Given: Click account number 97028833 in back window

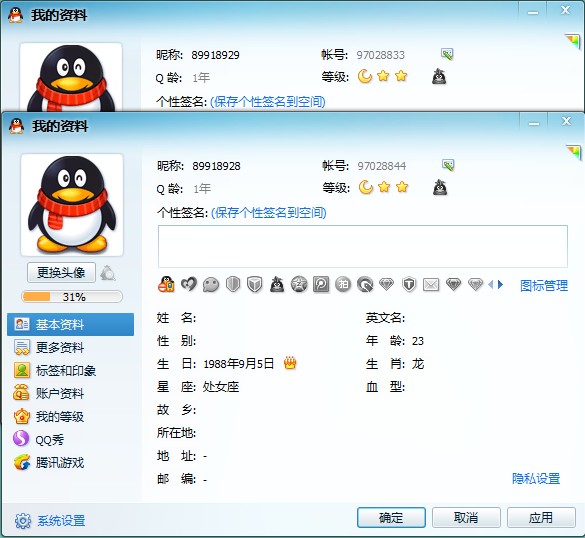Looking at the screenshot, I should pyautogui.click(x=381, y=55).
